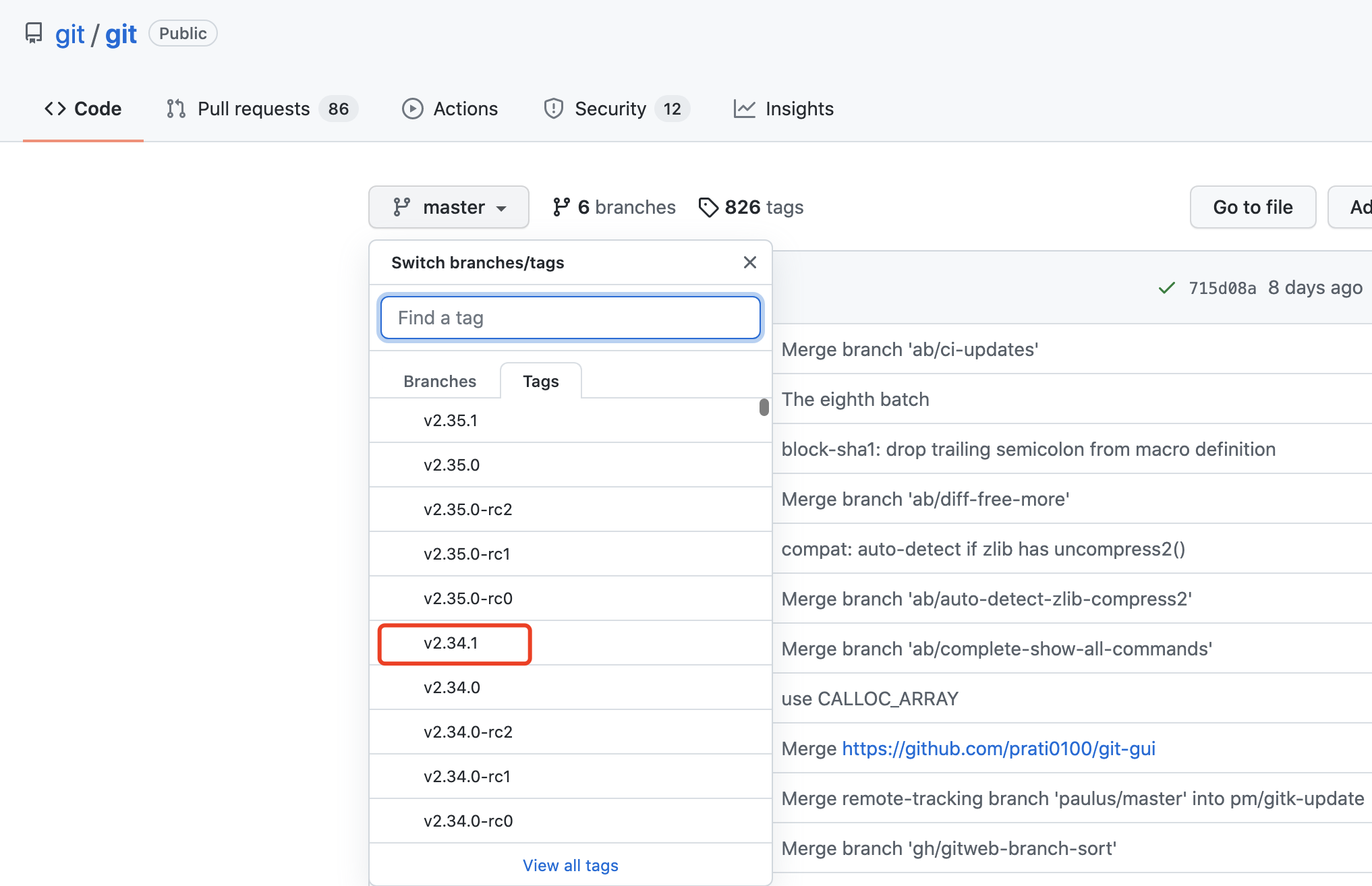Viewport: 1372px width, 886px height.
Task: Select the pull request icon in the navigation
Action: pyautogui.click(x=175, y=109)
